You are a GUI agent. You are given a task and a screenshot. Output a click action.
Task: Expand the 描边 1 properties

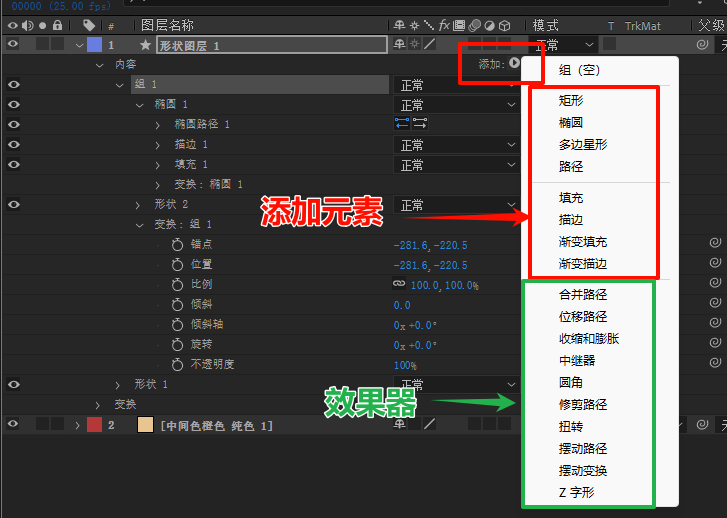point(158,145)
